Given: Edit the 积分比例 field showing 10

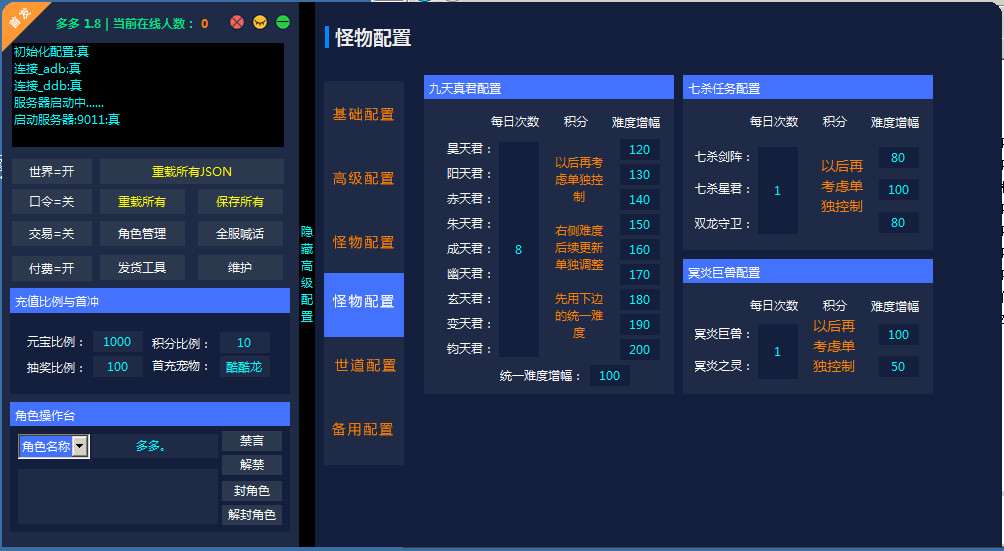Looking at the screenshot, I should 244,342.
